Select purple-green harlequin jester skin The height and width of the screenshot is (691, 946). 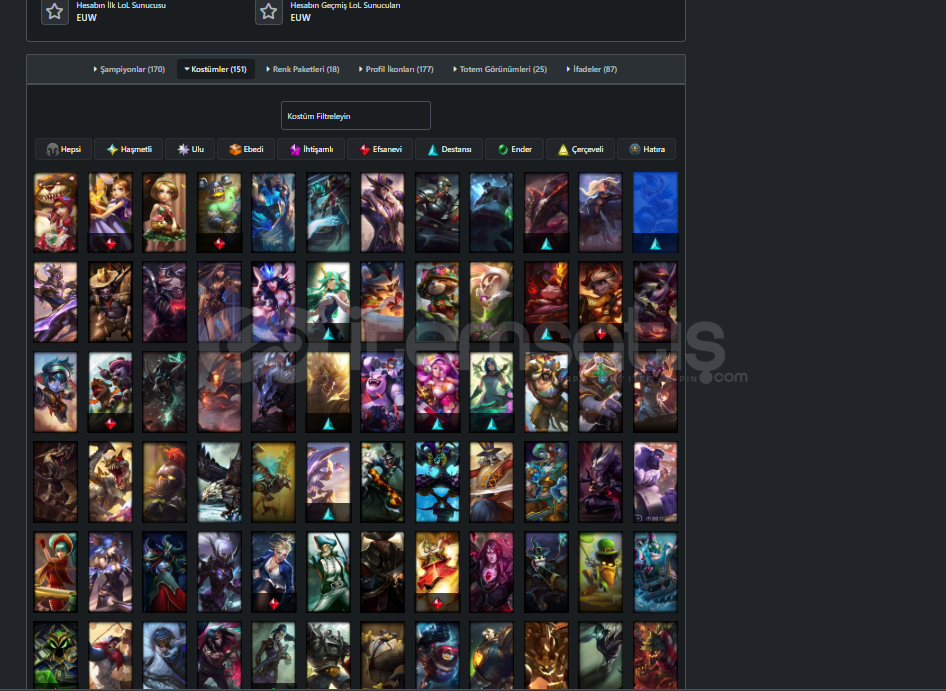437,482
